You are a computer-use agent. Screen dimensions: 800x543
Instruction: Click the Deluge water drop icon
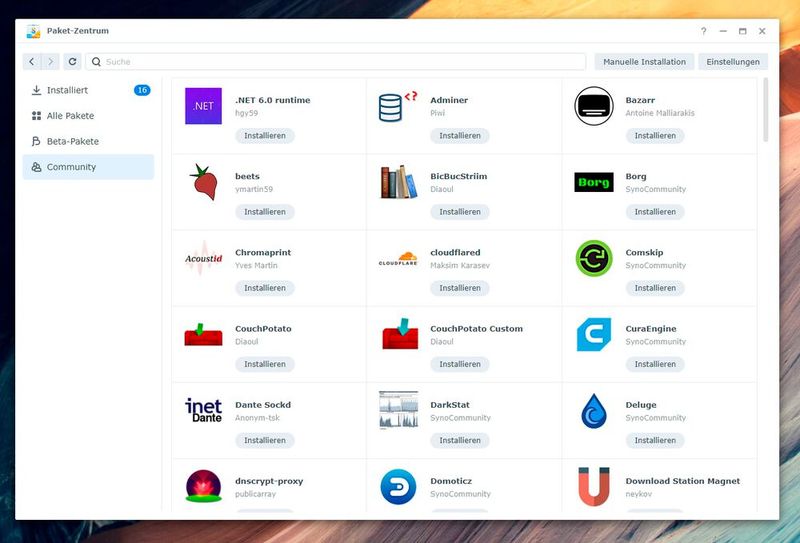click(x=594, y=411)
